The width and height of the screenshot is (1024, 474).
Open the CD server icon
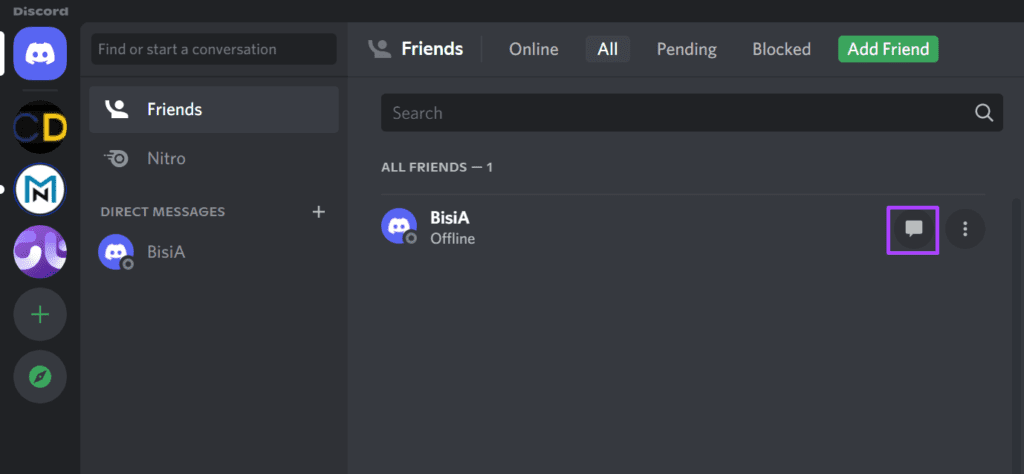(x=40, y=127)
